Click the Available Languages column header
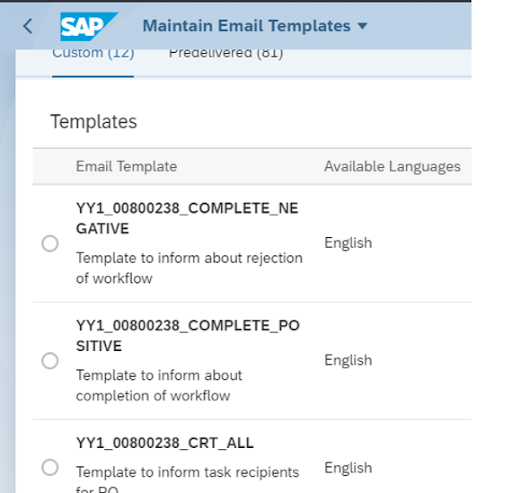The height and width of the screenshot is (493, 512). point(392,166)
